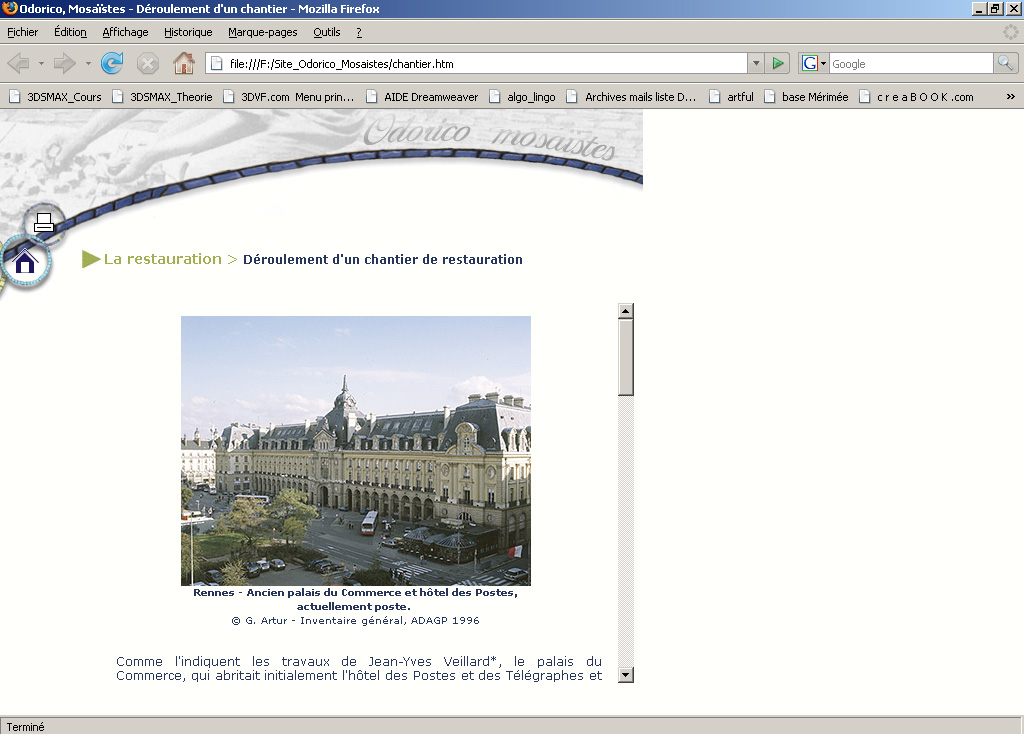Show more bookmarks with chevron
The image size is (1024, 734).
click(x=1010, y=97)
